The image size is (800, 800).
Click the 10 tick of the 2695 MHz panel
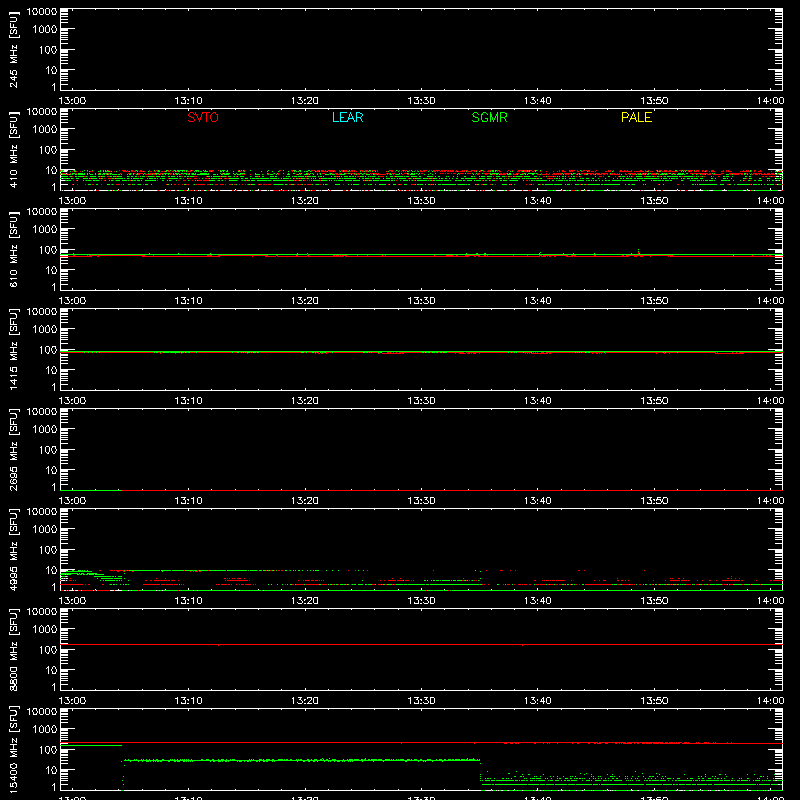click(x=51, y=470)
